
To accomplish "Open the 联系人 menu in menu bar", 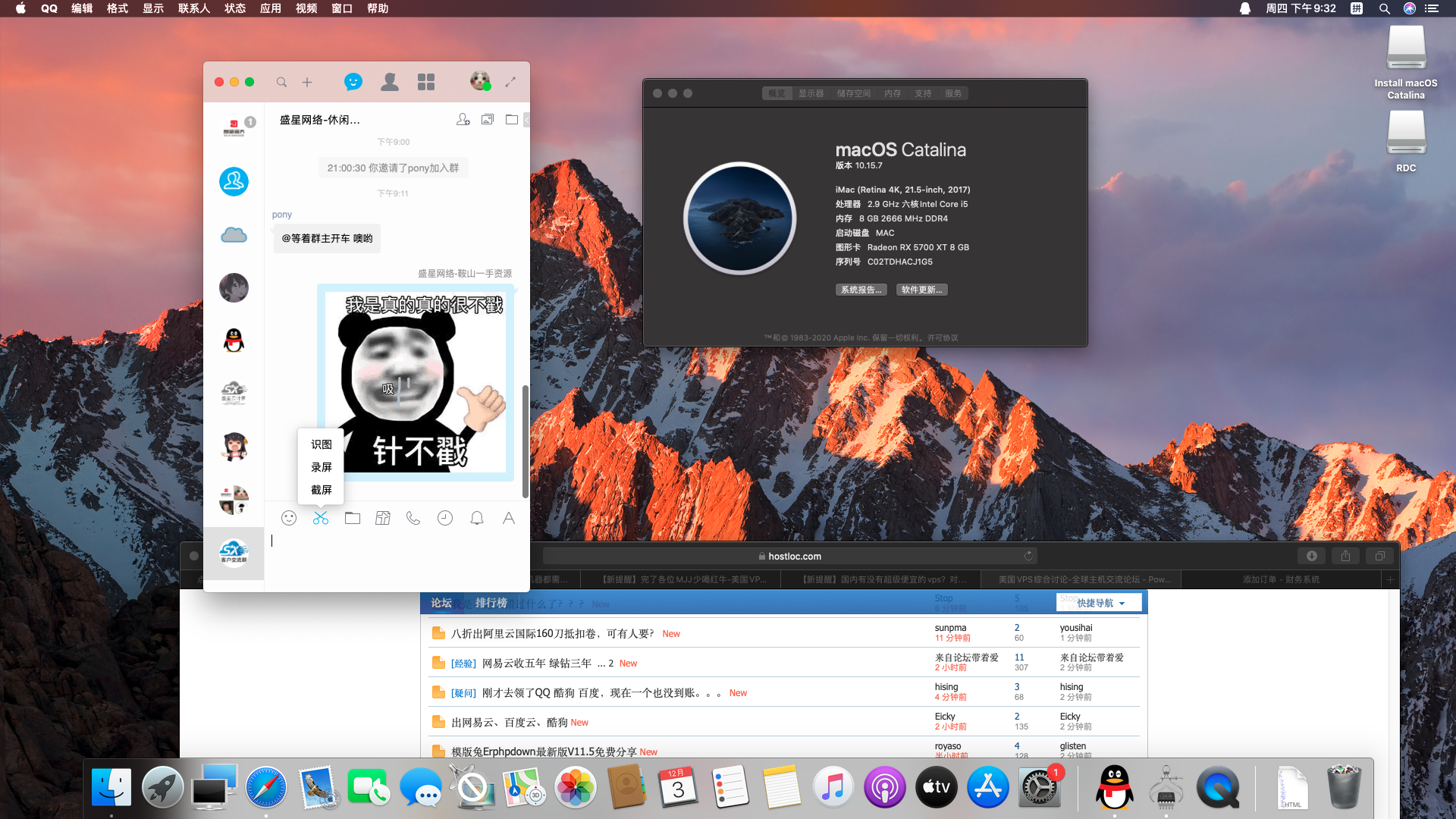I will (x=194, y=8).
